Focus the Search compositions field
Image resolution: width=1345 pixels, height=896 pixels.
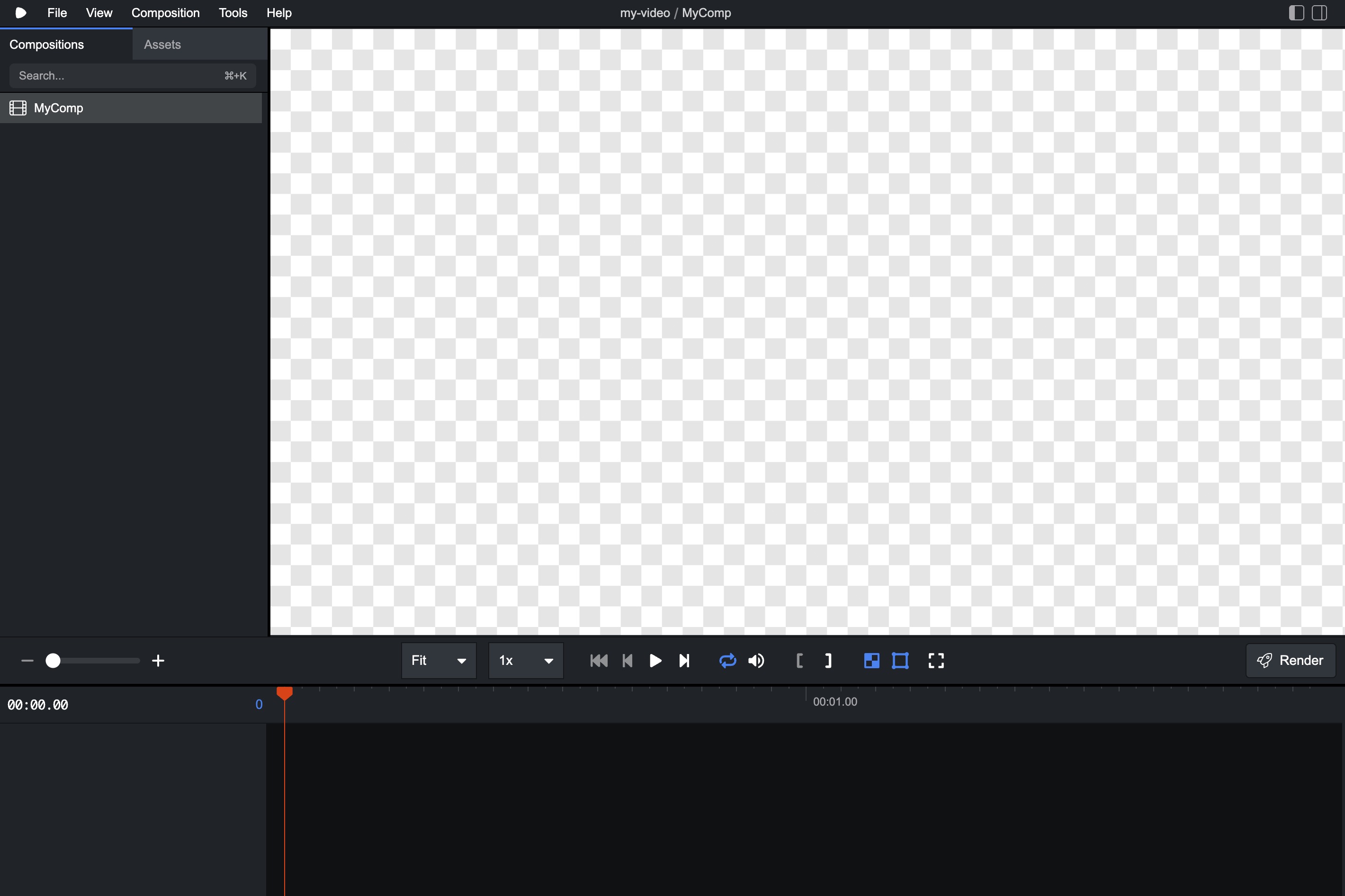click(x=133, y=75)
